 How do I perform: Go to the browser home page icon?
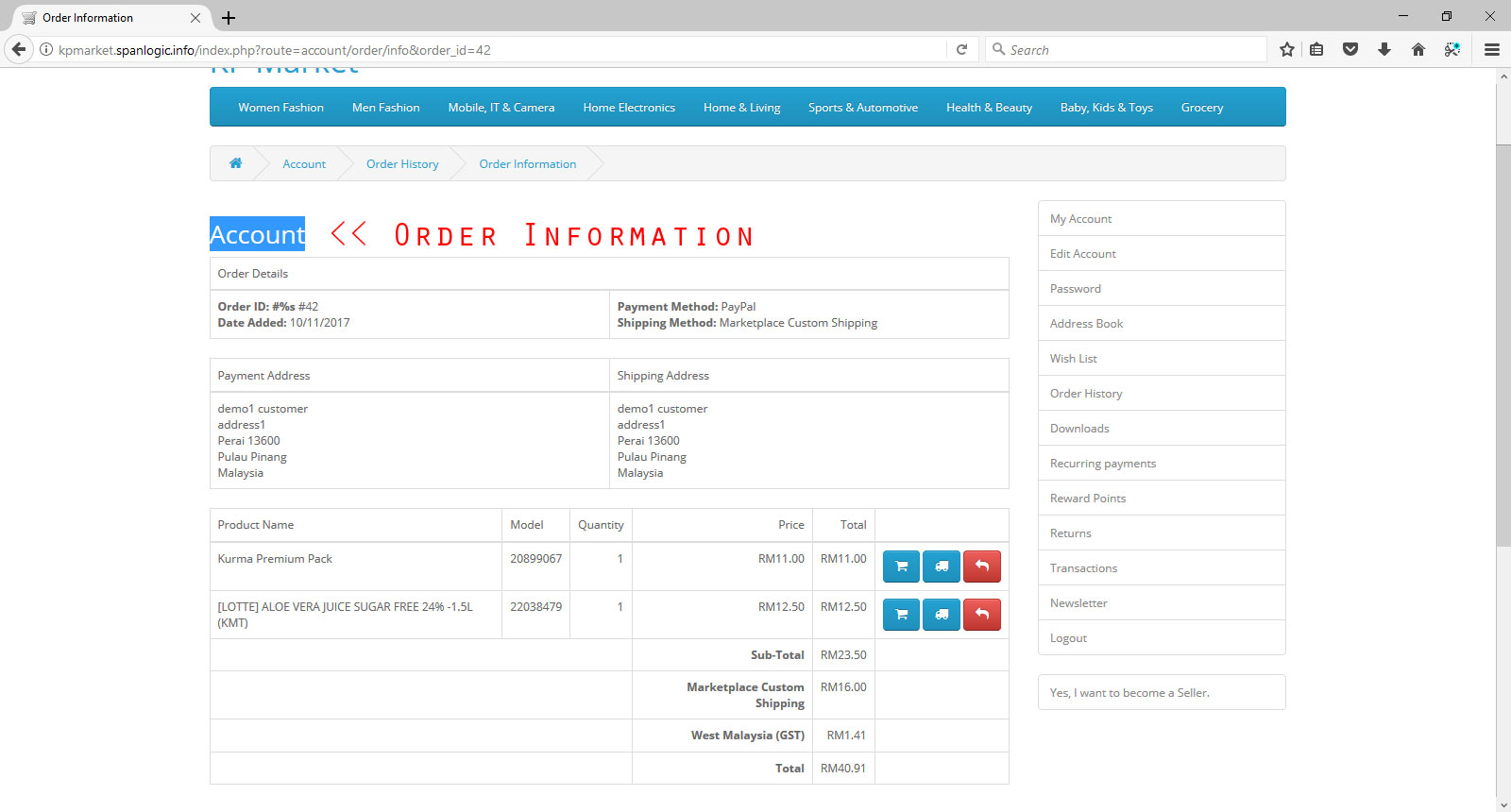click(1418, 50)
